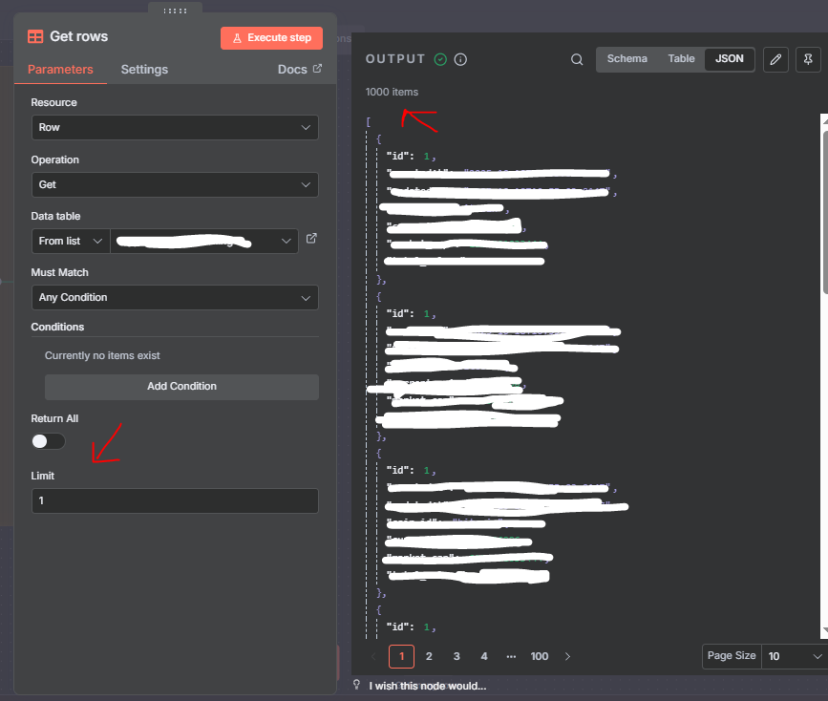
Task: Click the output success checkmark icon
Action: (440, 59)
